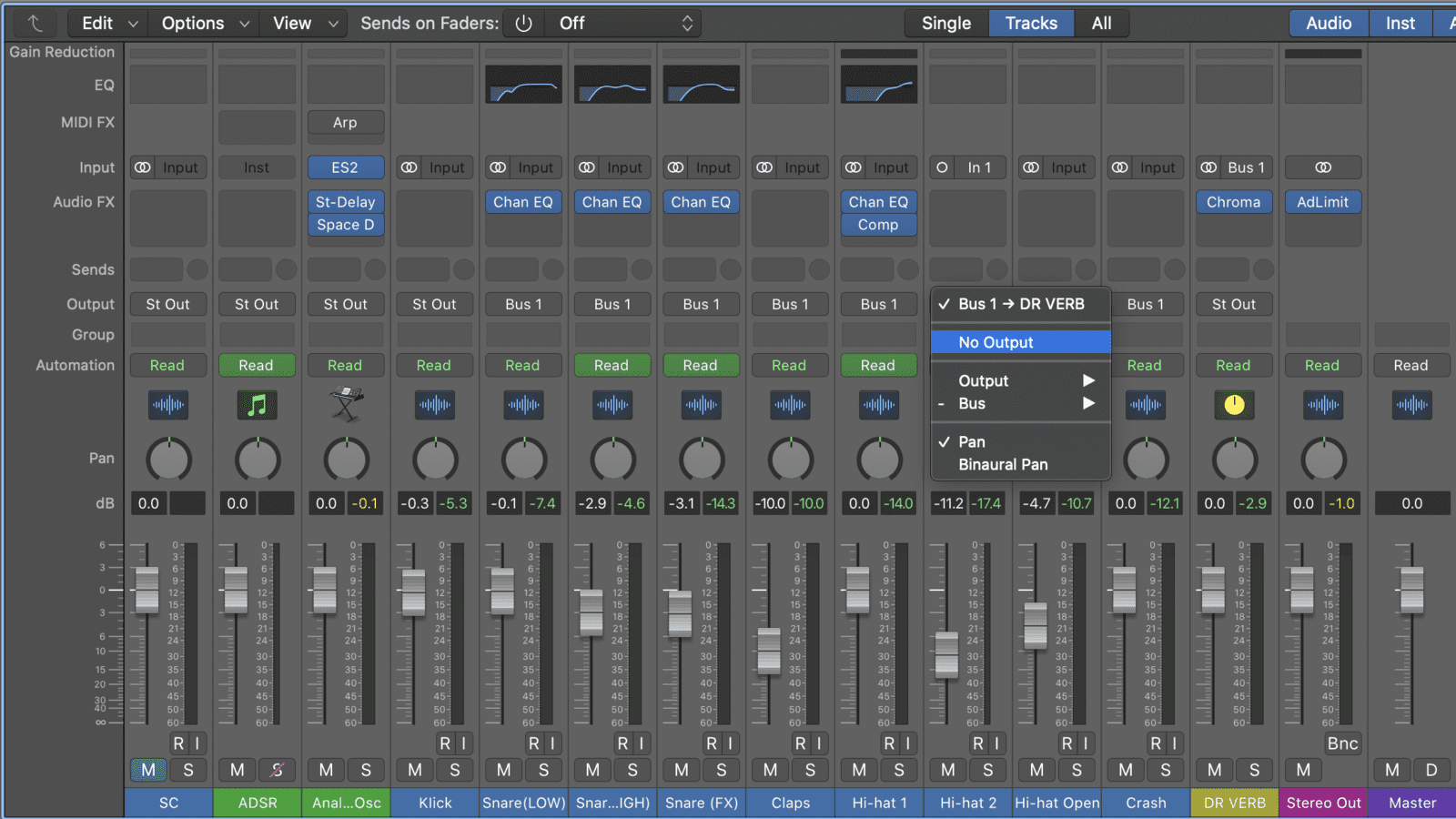This screenshot has height=819, width=1456.
Task: Choose Bus 1 → DR VERB entry
Action: pos(1021,304)
